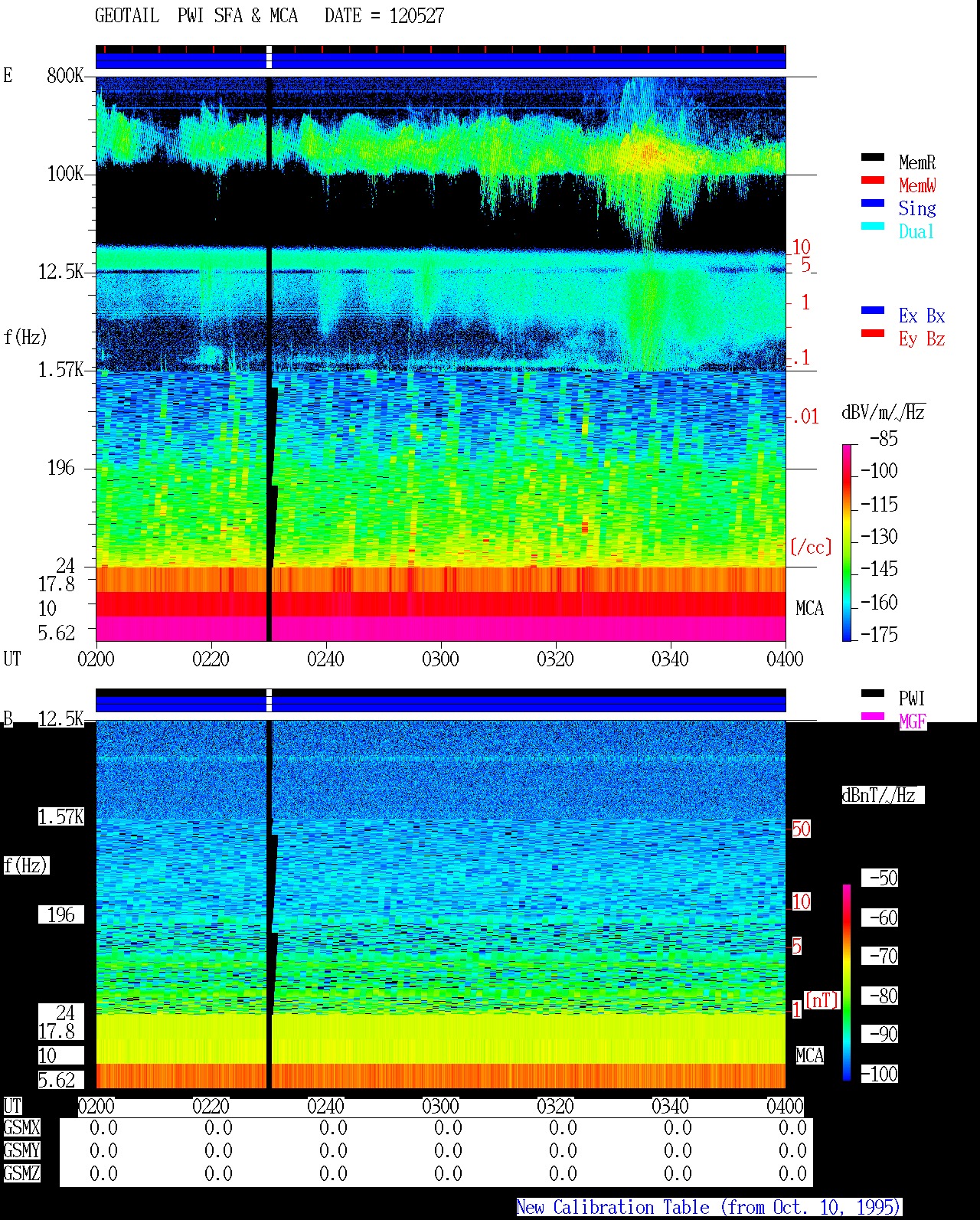980x1220 pixels.
Task: Click the MGF legend text
Action: (913, 721)
